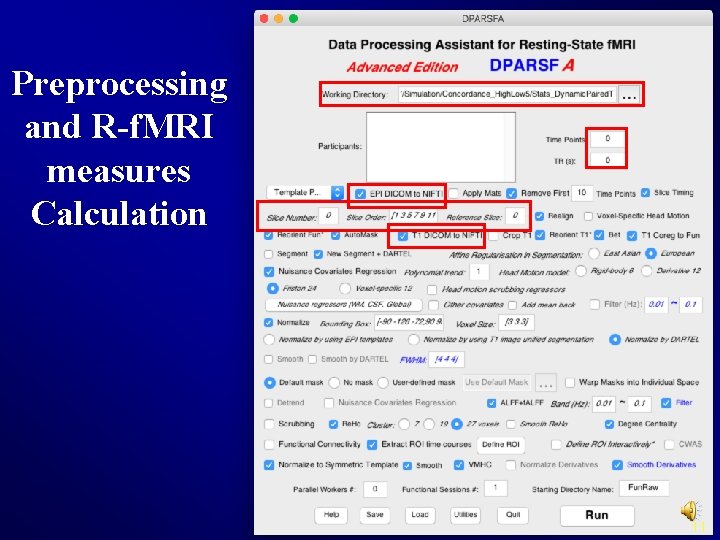Toggle New Segment + DARTEL checkbox
Image resolution: width=720 pixels, height=540 pixels.
pyautogui.click(x=318, y=254)
